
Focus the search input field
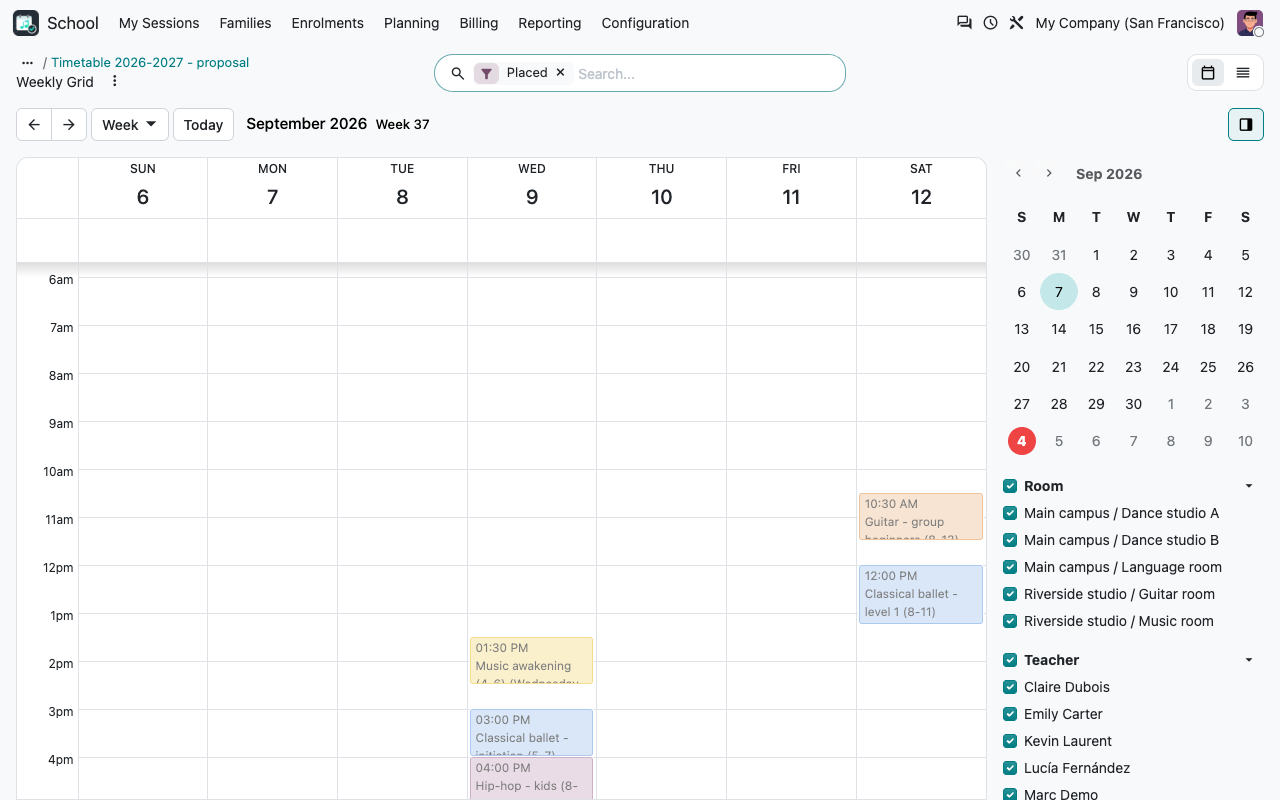705,73
